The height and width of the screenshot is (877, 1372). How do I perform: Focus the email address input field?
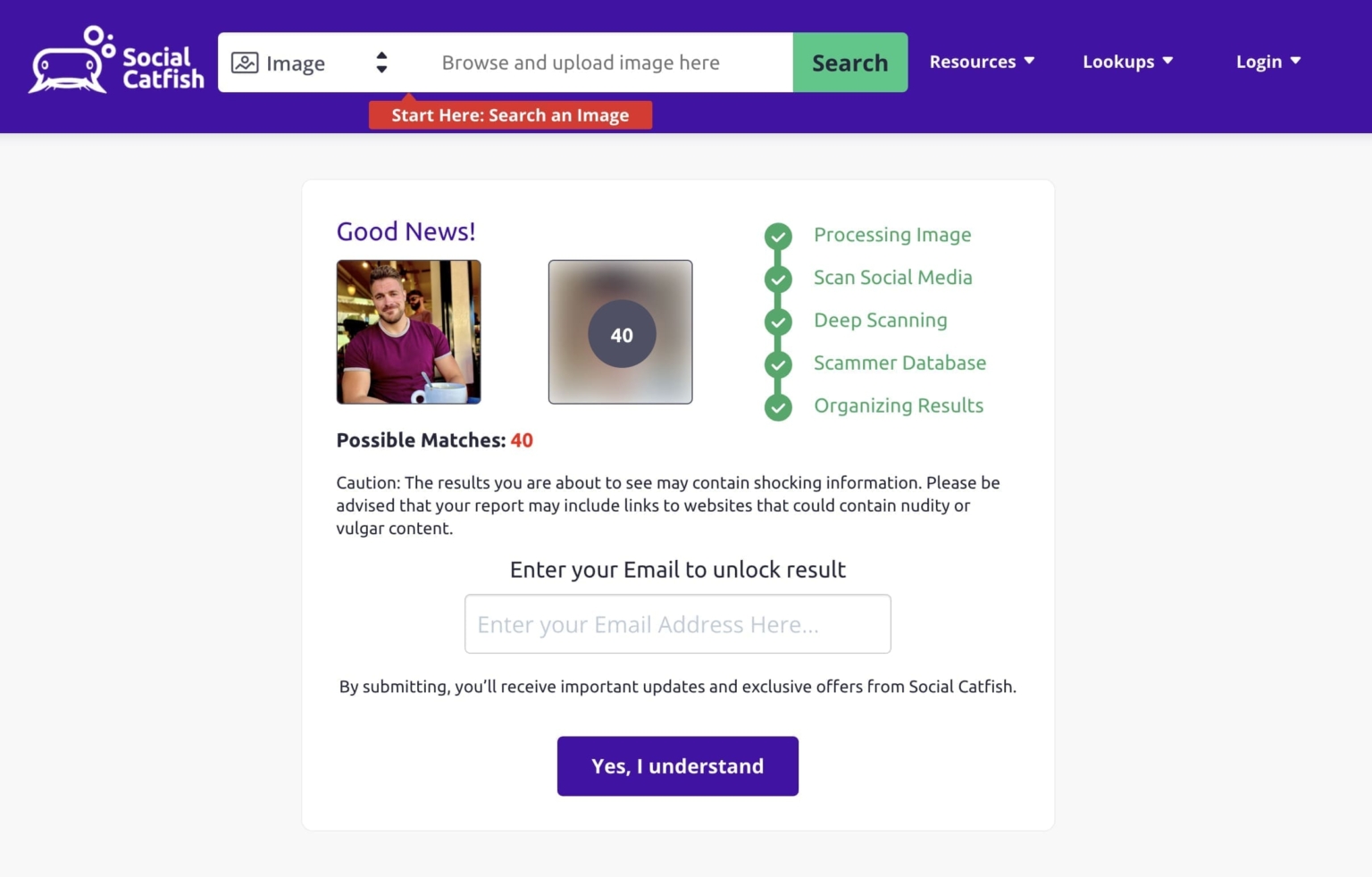point(677,624)
